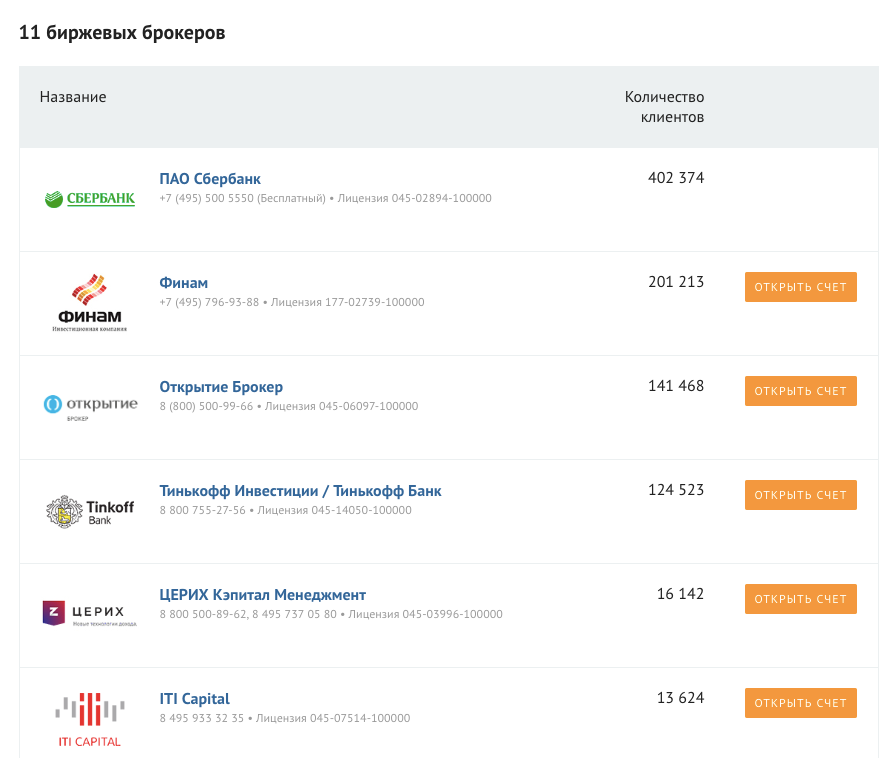
Task: Click ОТКРЫТЬ СЧЕТ for ITI Capital
Action: [801, 703]
